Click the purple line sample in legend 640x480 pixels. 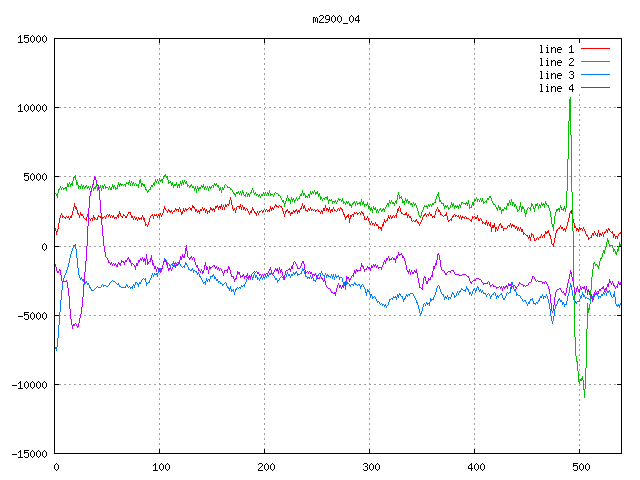595,88
